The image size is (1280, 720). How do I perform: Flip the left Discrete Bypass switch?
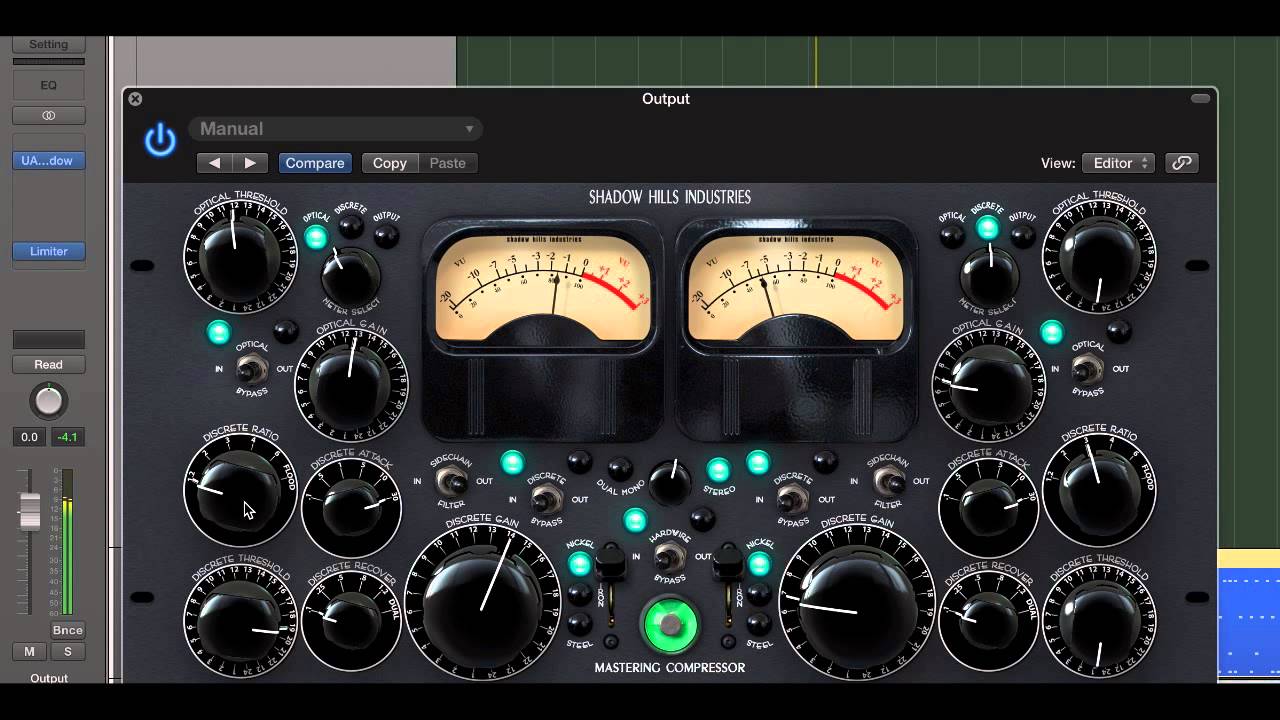point(545,500)
